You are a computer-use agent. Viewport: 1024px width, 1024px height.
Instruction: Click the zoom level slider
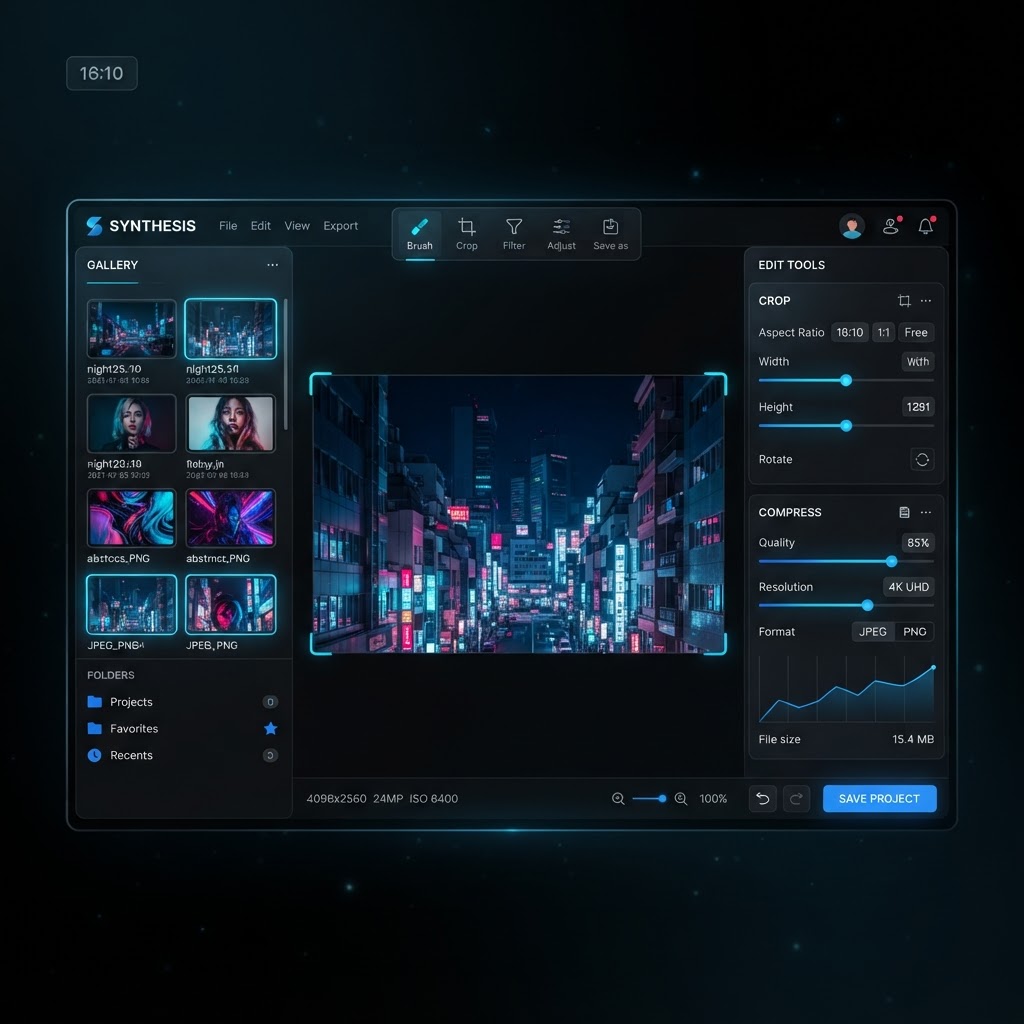(649, 798)
